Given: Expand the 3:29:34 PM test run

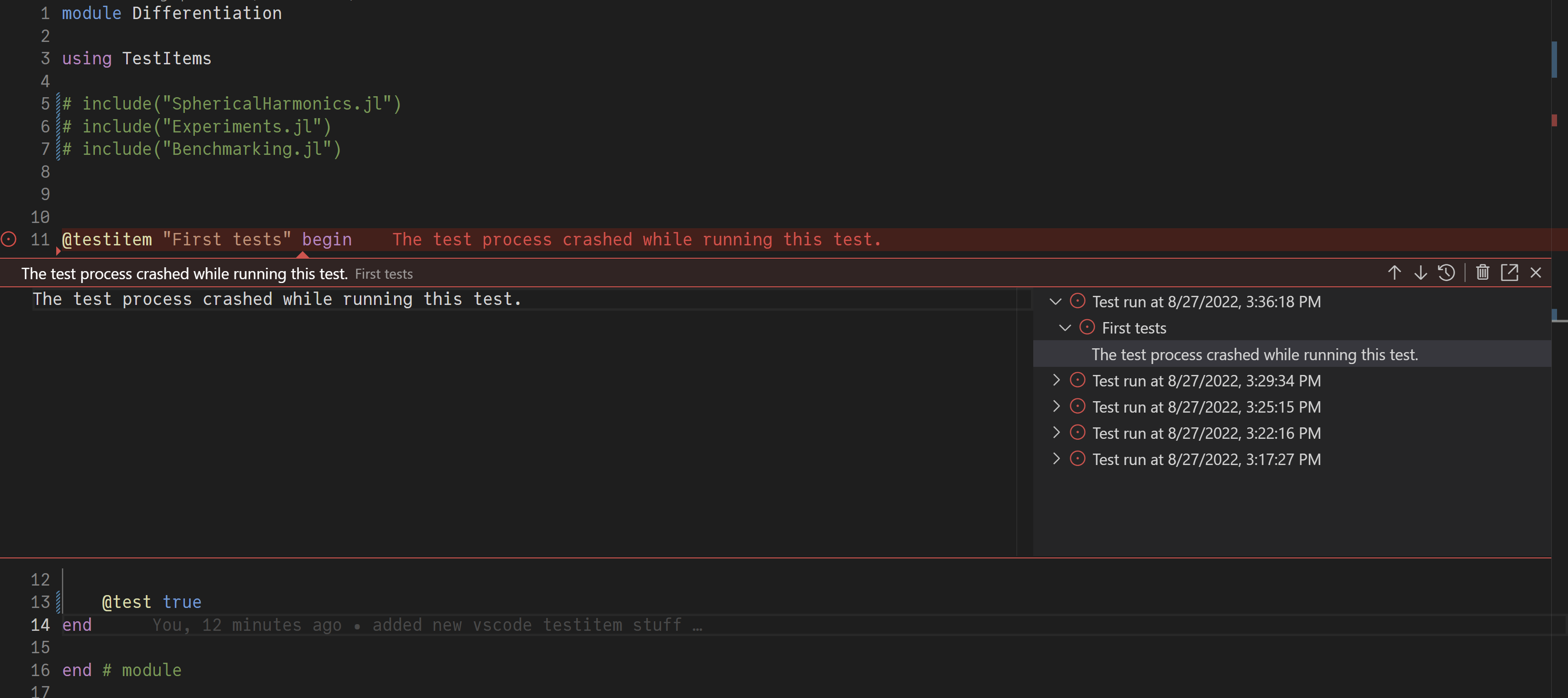Looking at the screenshot, I should click(1056, 380).
